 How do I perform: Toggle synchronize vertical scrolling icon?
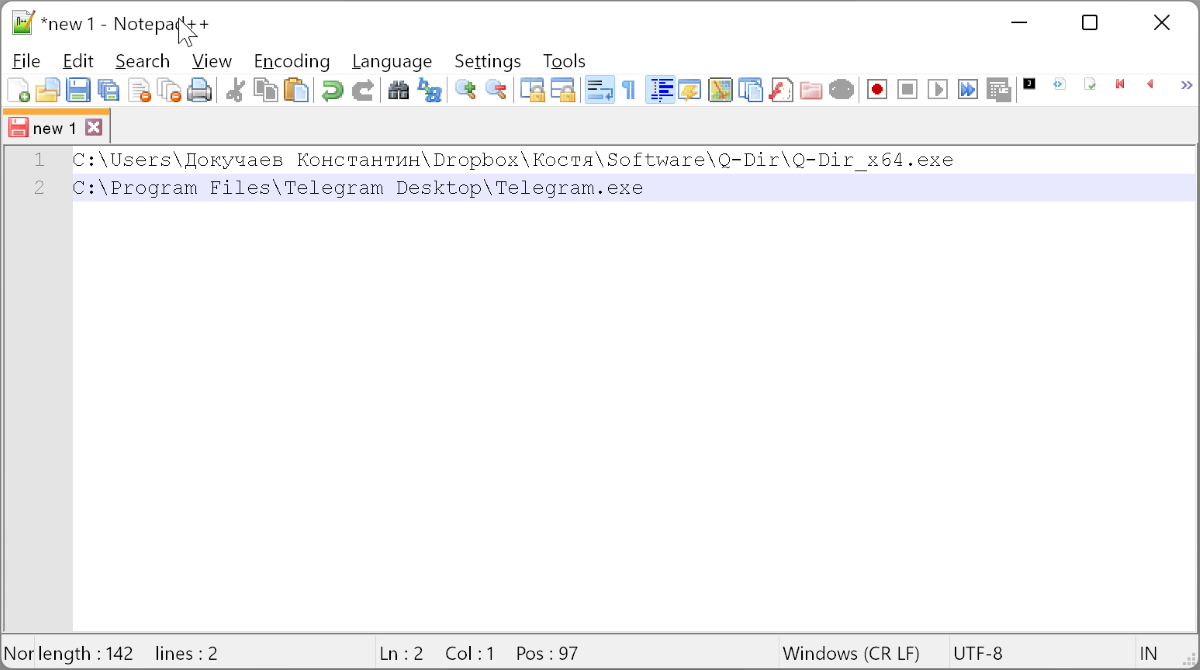tap(532, 90)
